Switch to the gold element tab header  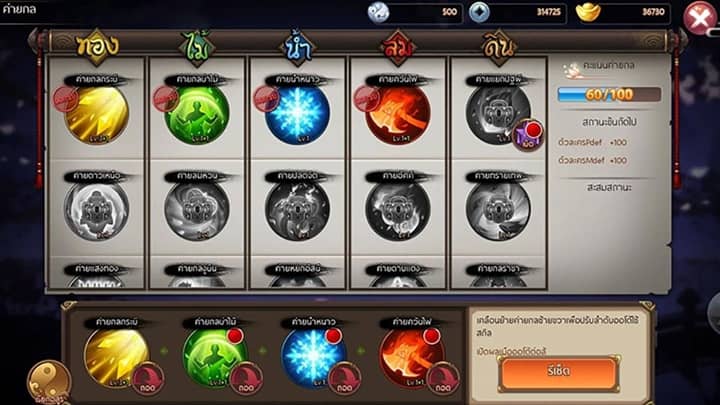[97, 46]
